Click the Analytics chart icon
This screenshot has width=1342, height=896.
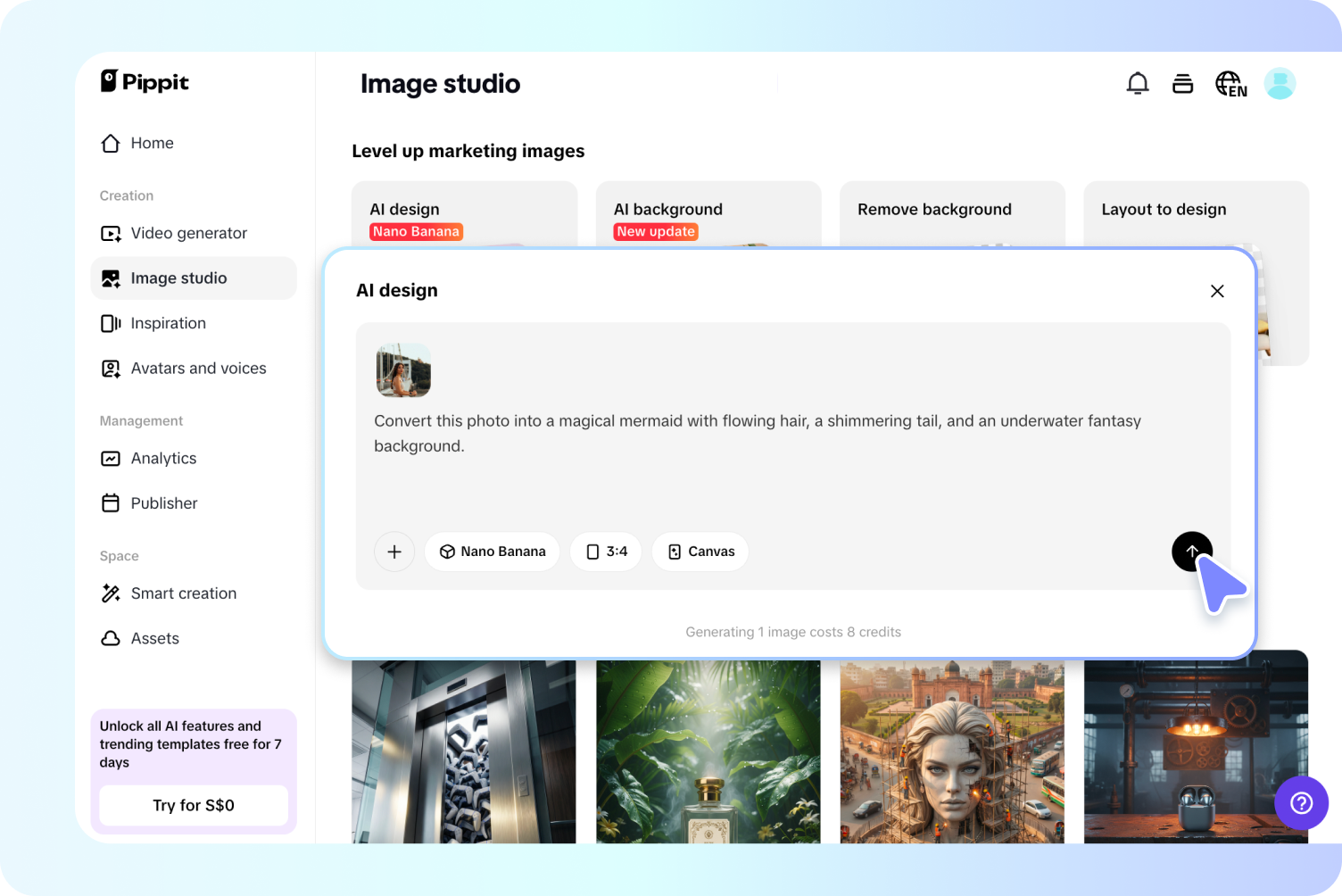pos(111,459)
